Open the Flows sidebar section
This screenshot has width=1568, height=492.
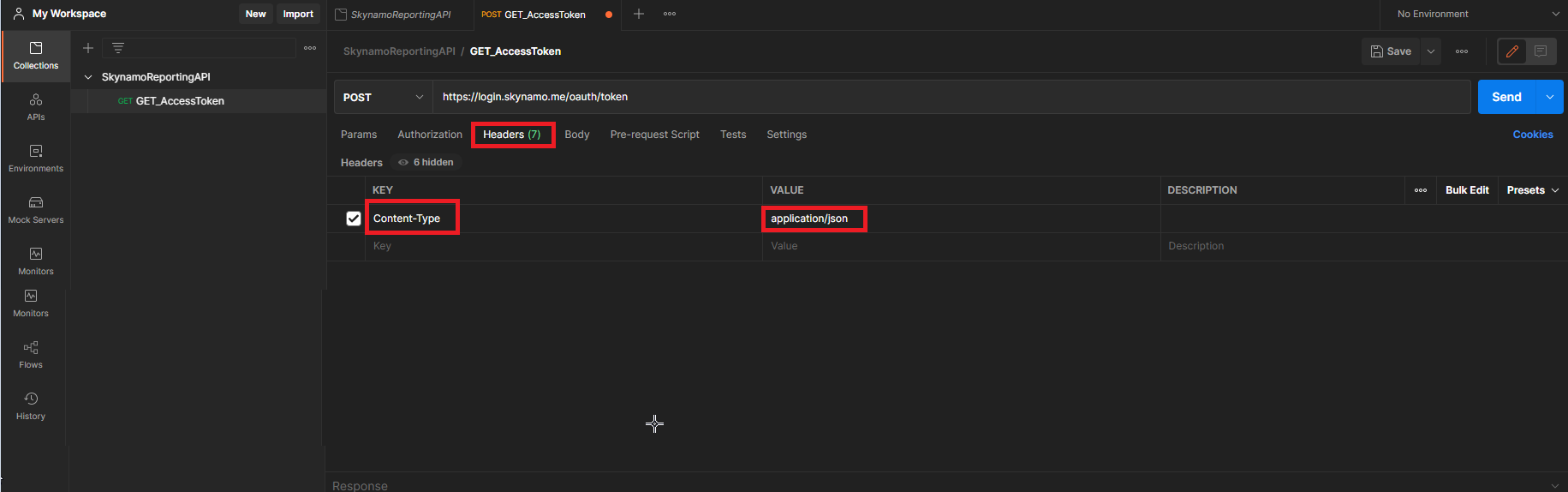coord(31,355)
